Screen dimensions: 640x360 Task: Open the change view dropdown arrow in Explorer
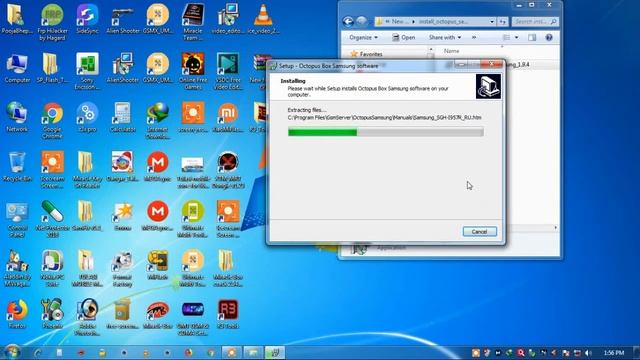pyautogui.click(x=516, y=38)
